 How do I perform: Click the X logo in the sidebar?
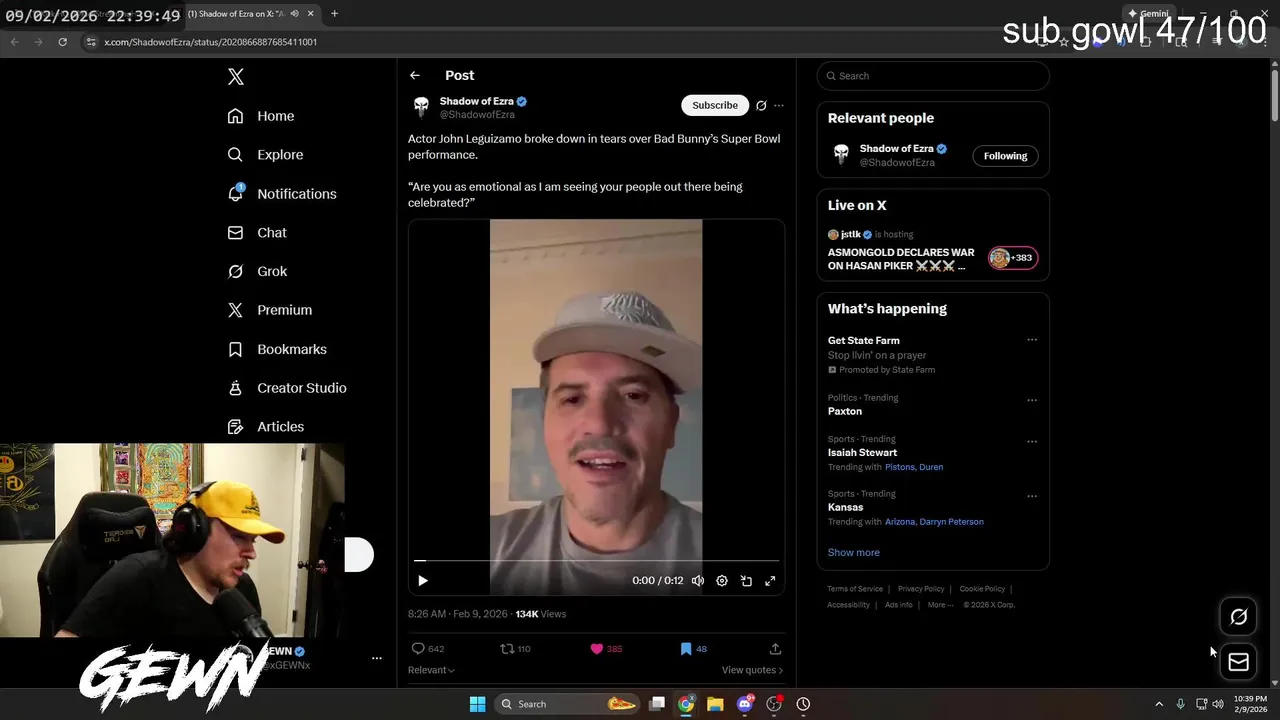(x=236, y=77)
